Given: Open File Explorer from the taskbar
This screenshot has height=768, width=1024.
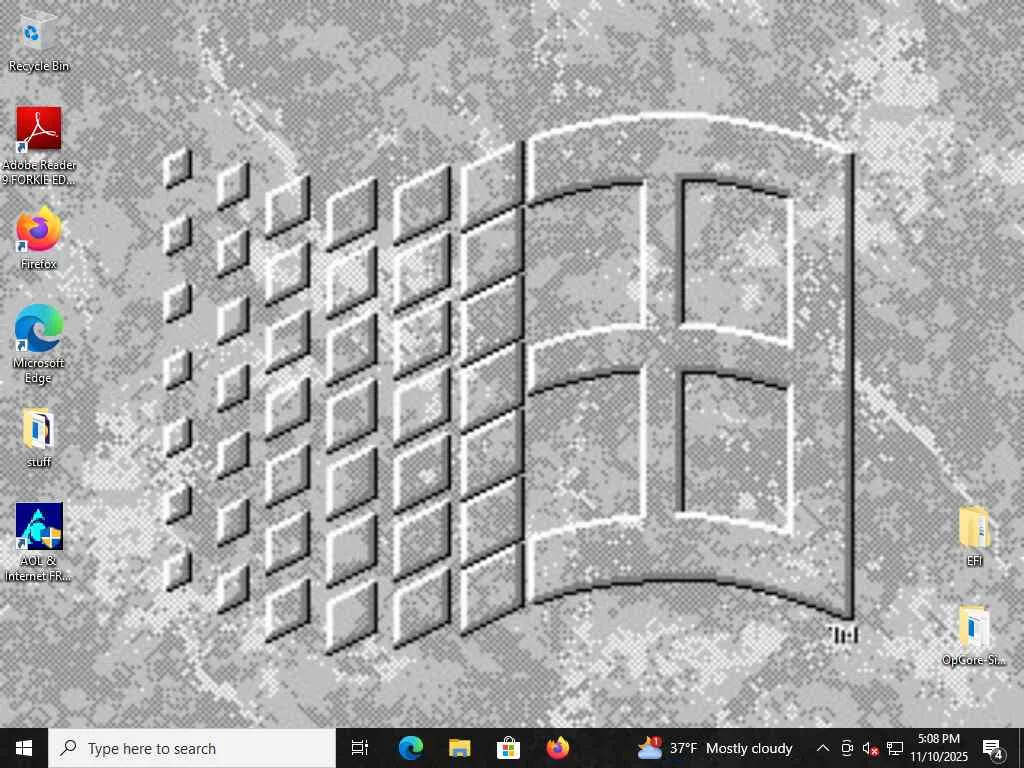Looking at the screenshot, I should point(460,748).
